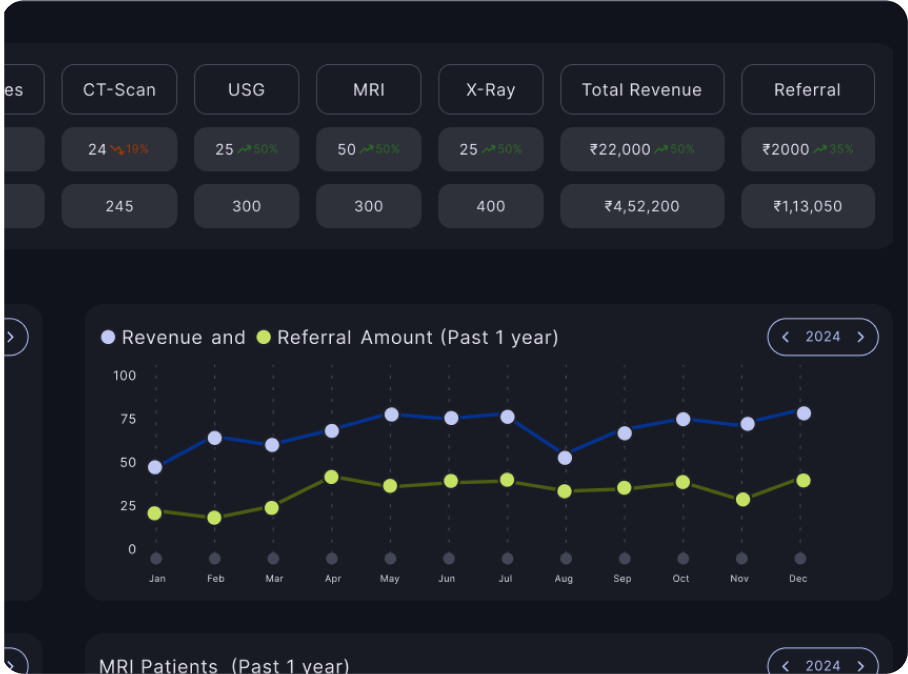This screenshot has height=674, width=908.
Task: Click Total Revenue total ₹4,52,200
Action: (642, 206)
